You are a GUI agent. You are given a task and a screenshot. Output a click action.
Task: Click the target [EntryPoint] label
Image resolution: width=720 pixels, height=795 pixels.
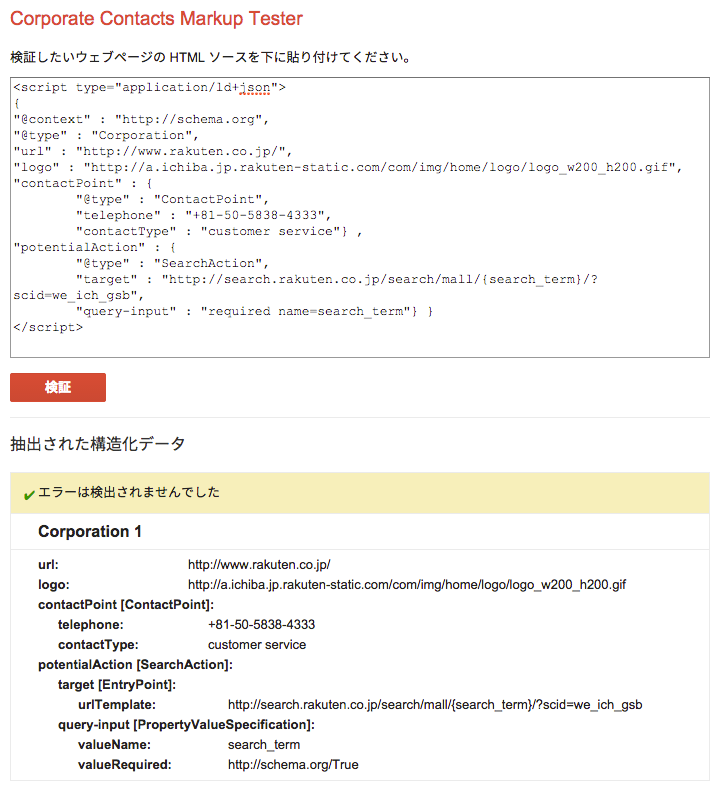(x=117, y=684)
